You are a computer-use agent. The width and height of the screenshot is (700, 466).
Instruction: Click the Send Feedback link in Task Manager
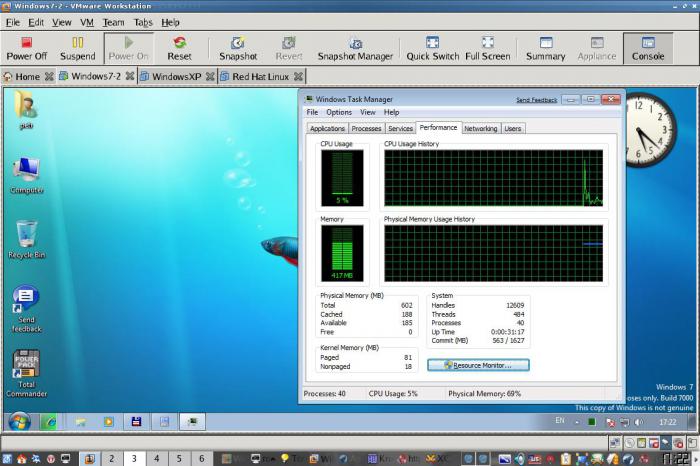(536, 100)
